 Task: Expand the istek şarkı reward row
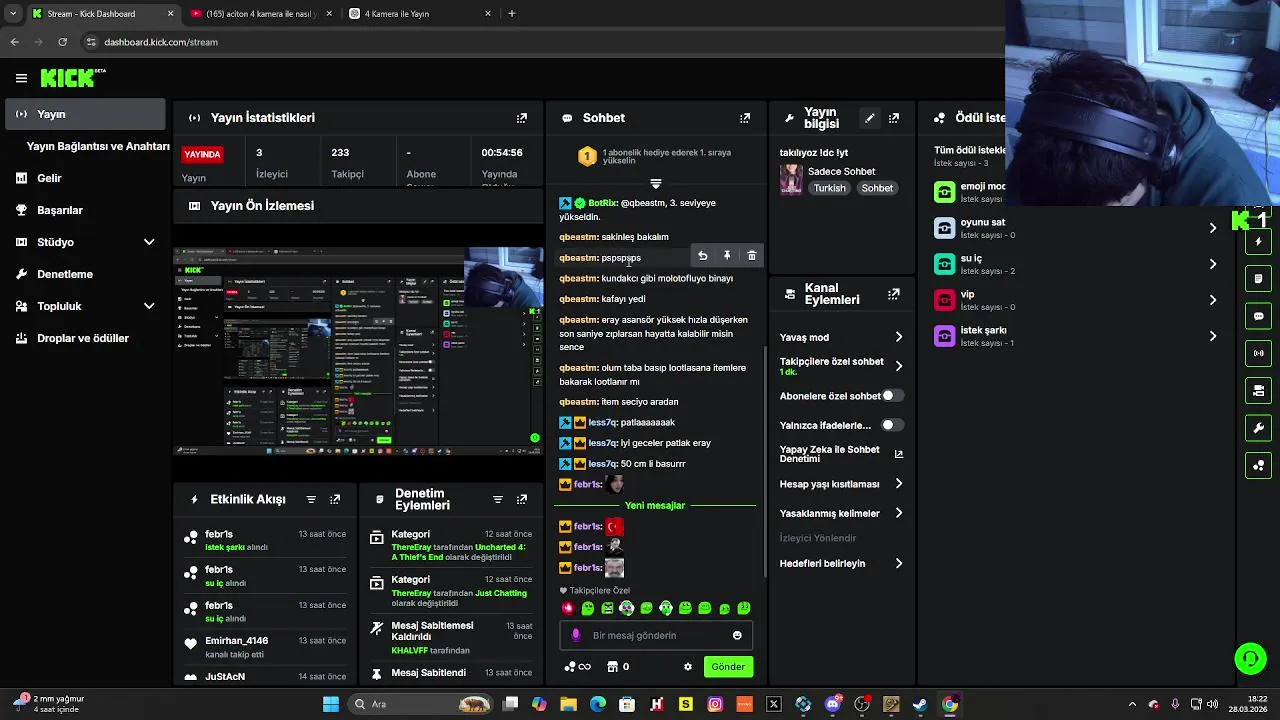pyautogui.click(x=1213, y=336)
